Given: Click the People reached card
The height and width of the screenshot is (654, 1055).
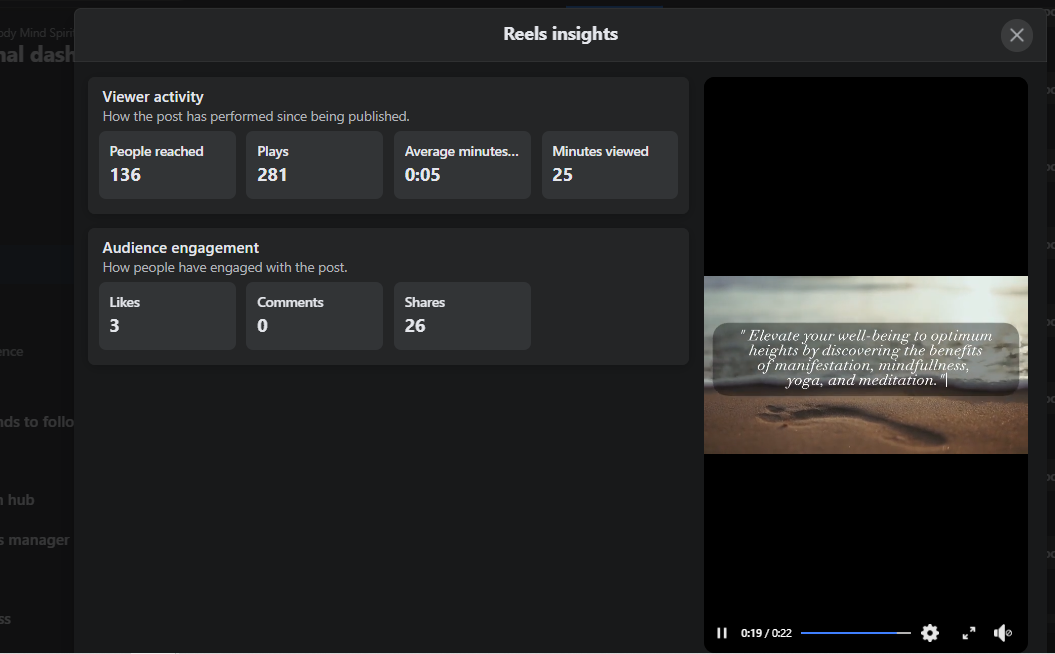Looking at the screenshot, I should click(x=168, y=165).
